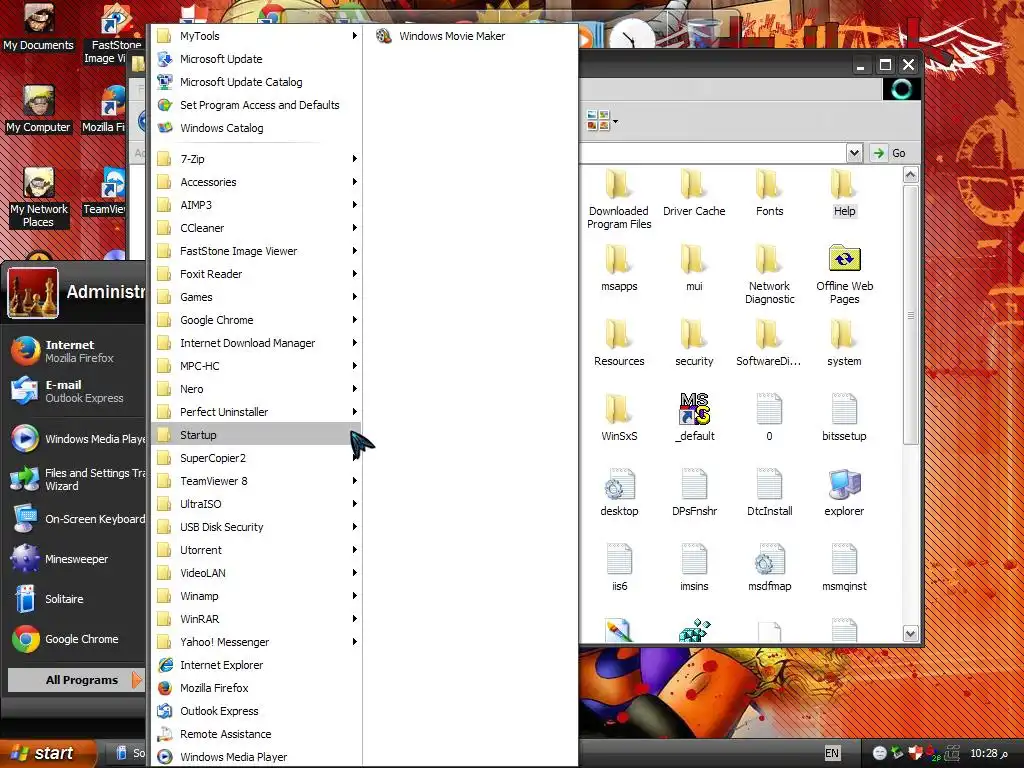
Task: Expand the AIMP3 submenu arrow
Action: [354, 204]
